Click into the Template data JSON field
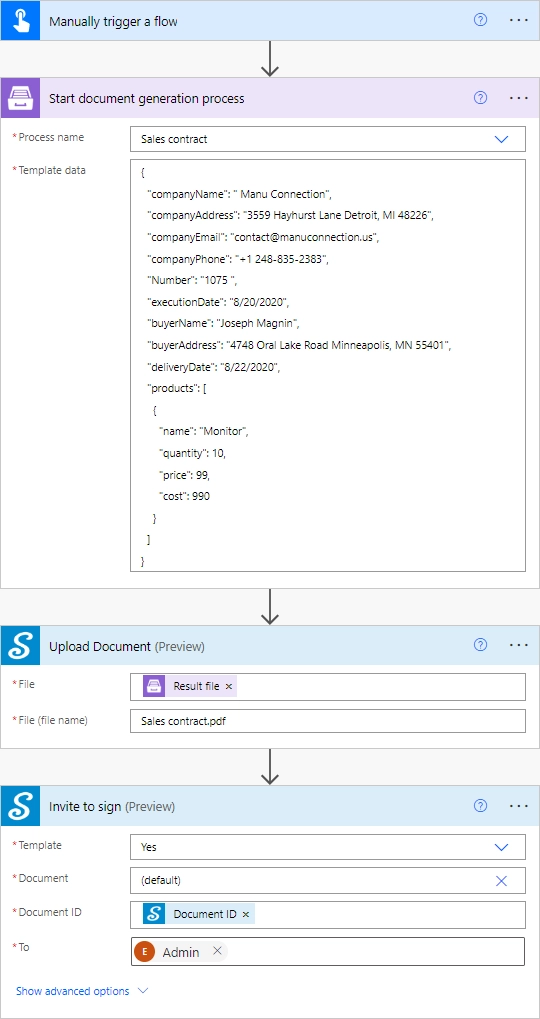Screen dimensions: 540x1019 click(x=328, y=365)
